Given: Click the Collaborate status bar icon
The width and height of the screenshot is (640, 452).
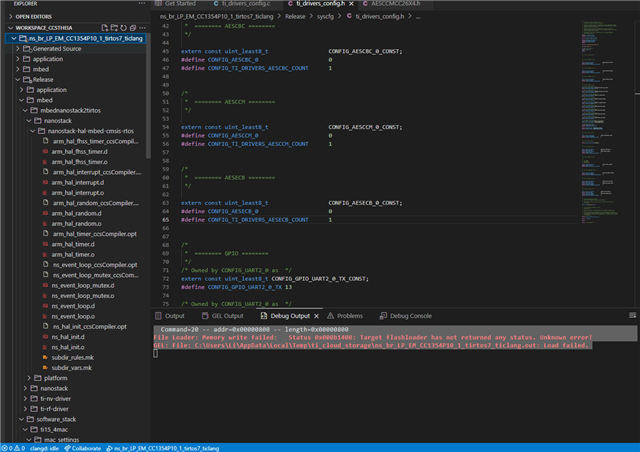Looking at the screenshot, I should point(66,447).
